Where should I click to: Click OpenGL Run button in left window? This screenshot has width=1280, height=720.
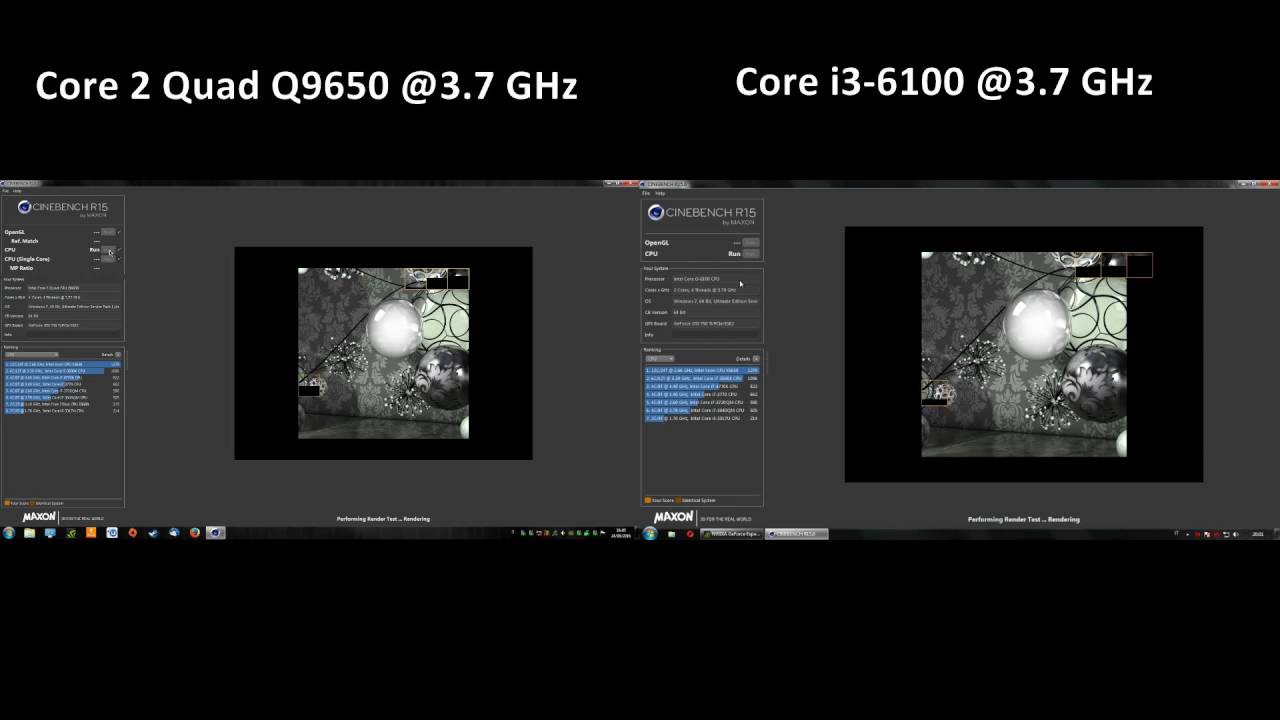[108, 232]
